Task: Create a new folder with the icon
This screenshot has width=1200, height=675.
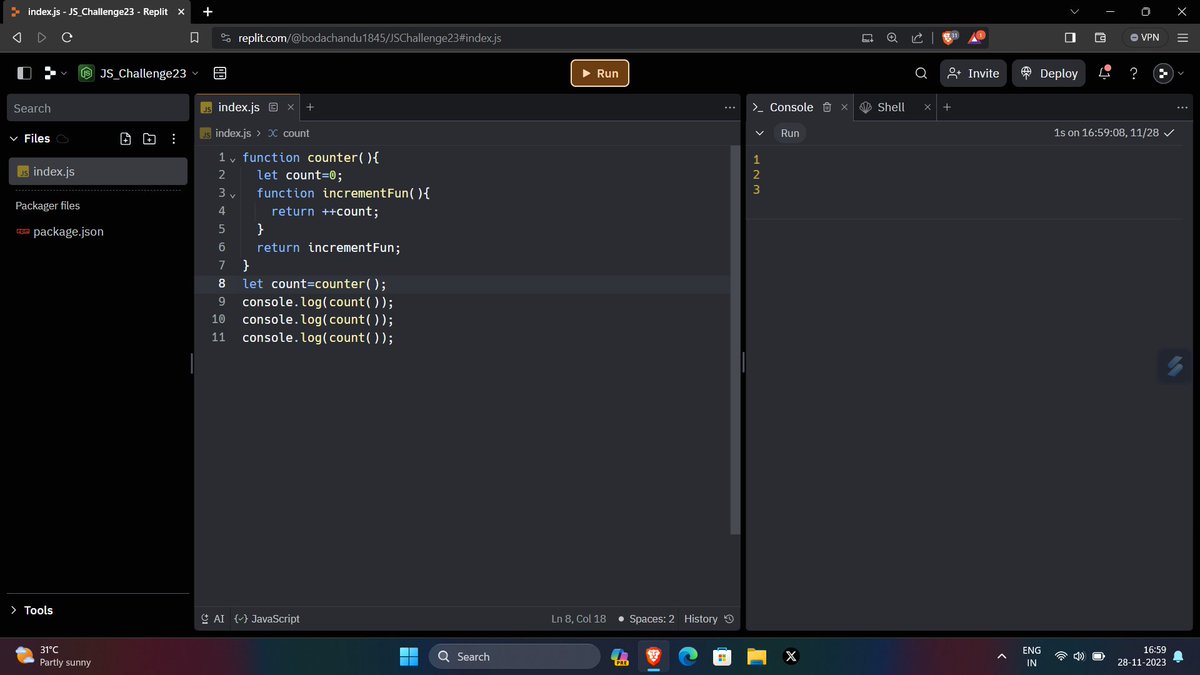Action: 149,139
